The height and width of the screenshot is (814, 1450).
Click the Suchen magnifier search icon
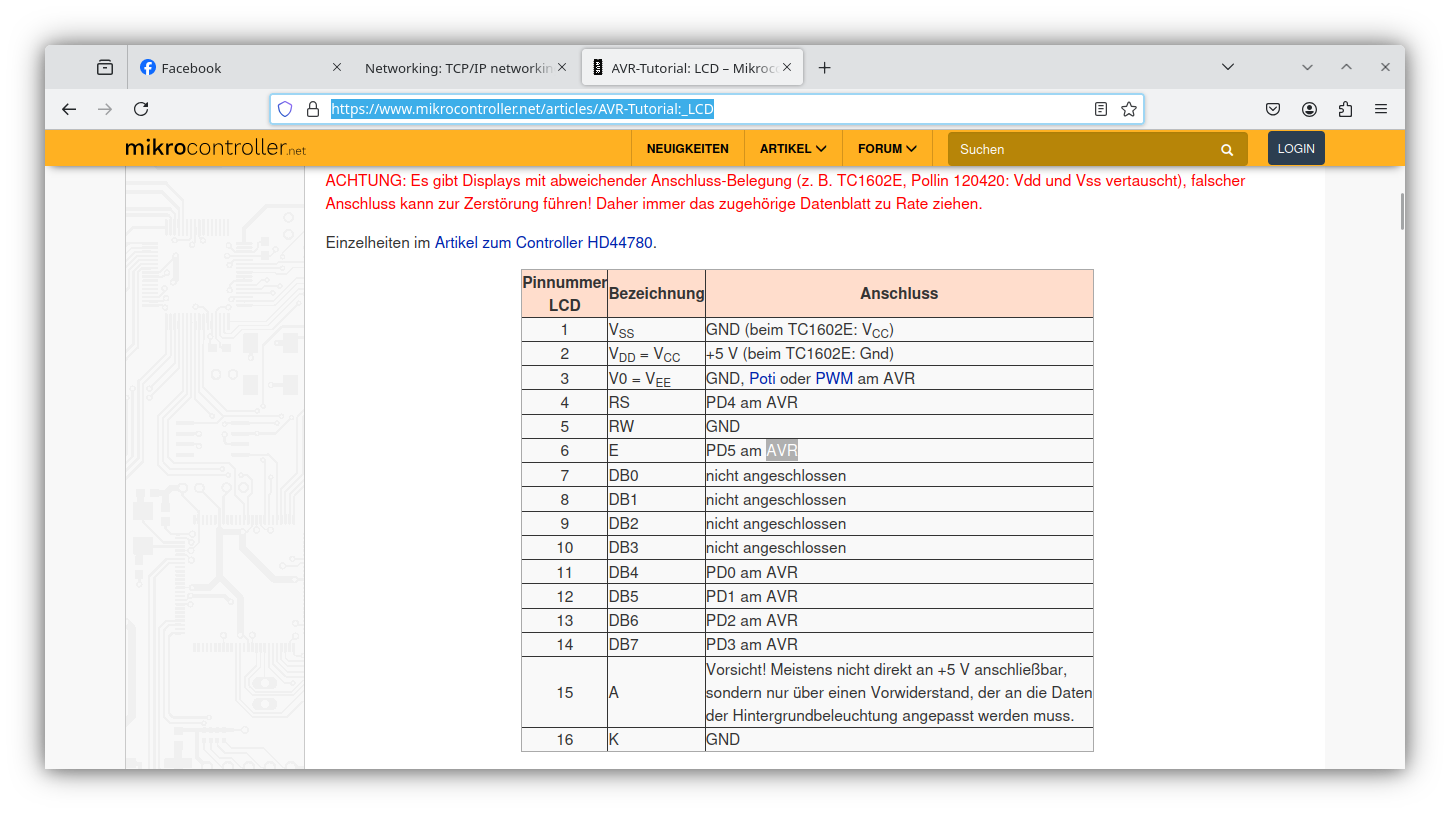tap(1227, 148)
